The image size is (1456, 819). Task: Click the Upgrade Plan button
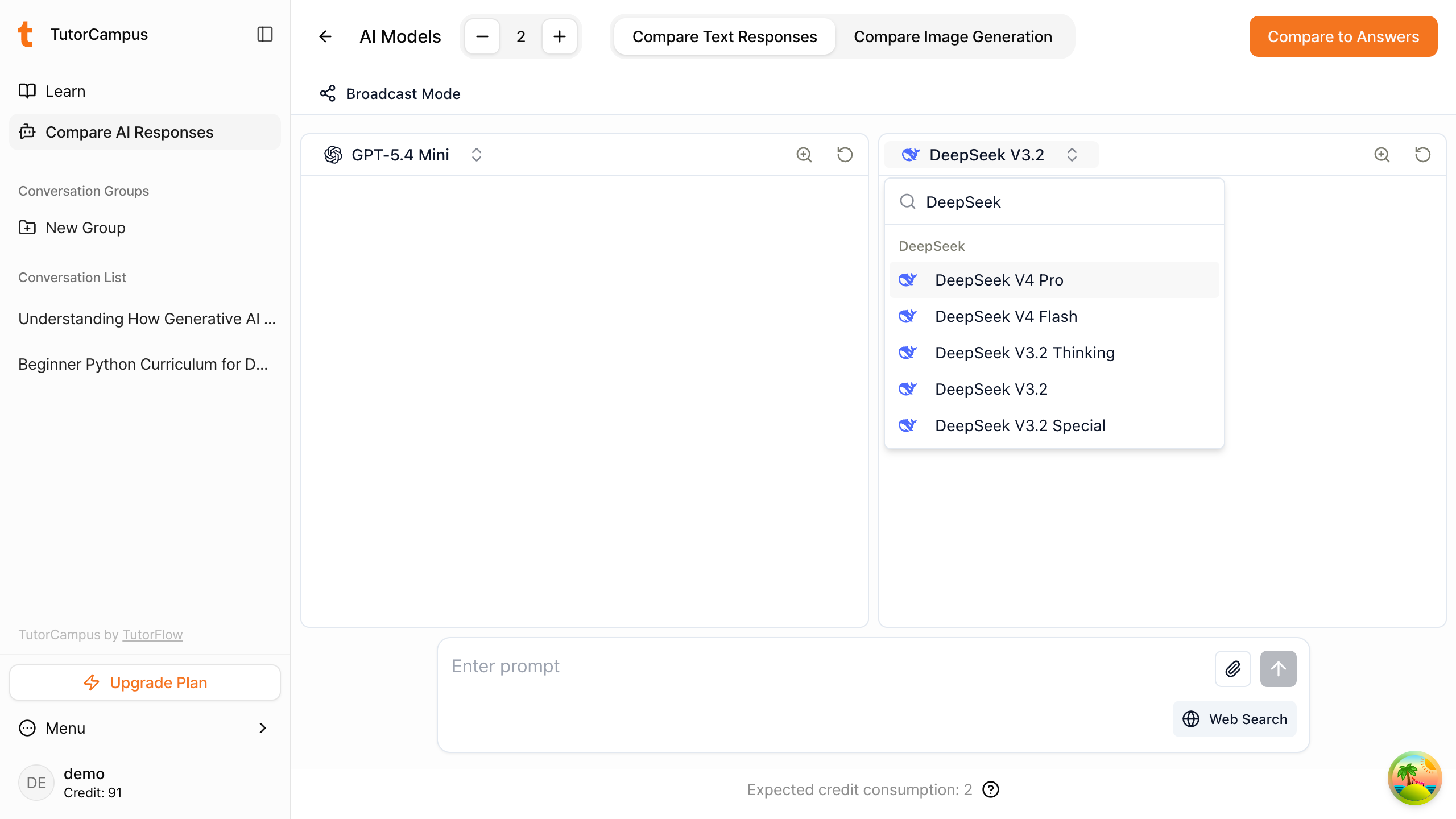pyautogui.click(x=145, y=682)
